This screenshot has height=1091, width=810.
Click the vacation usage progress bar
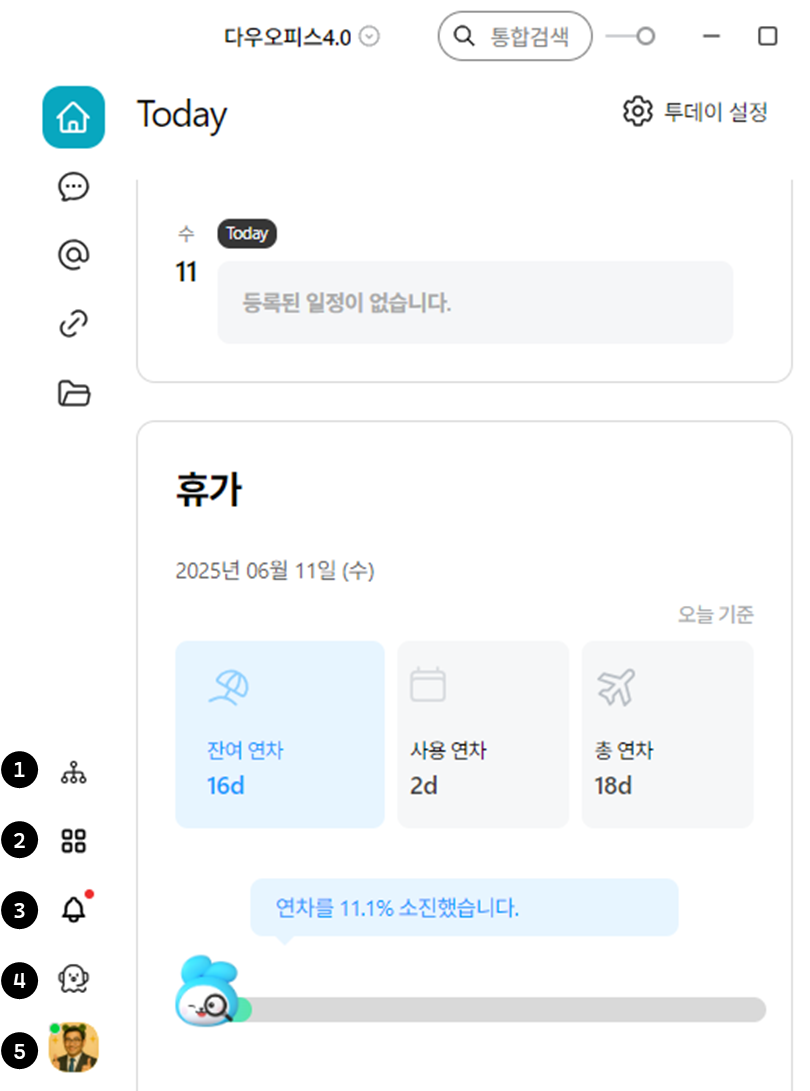click(x=500, y=1009)
